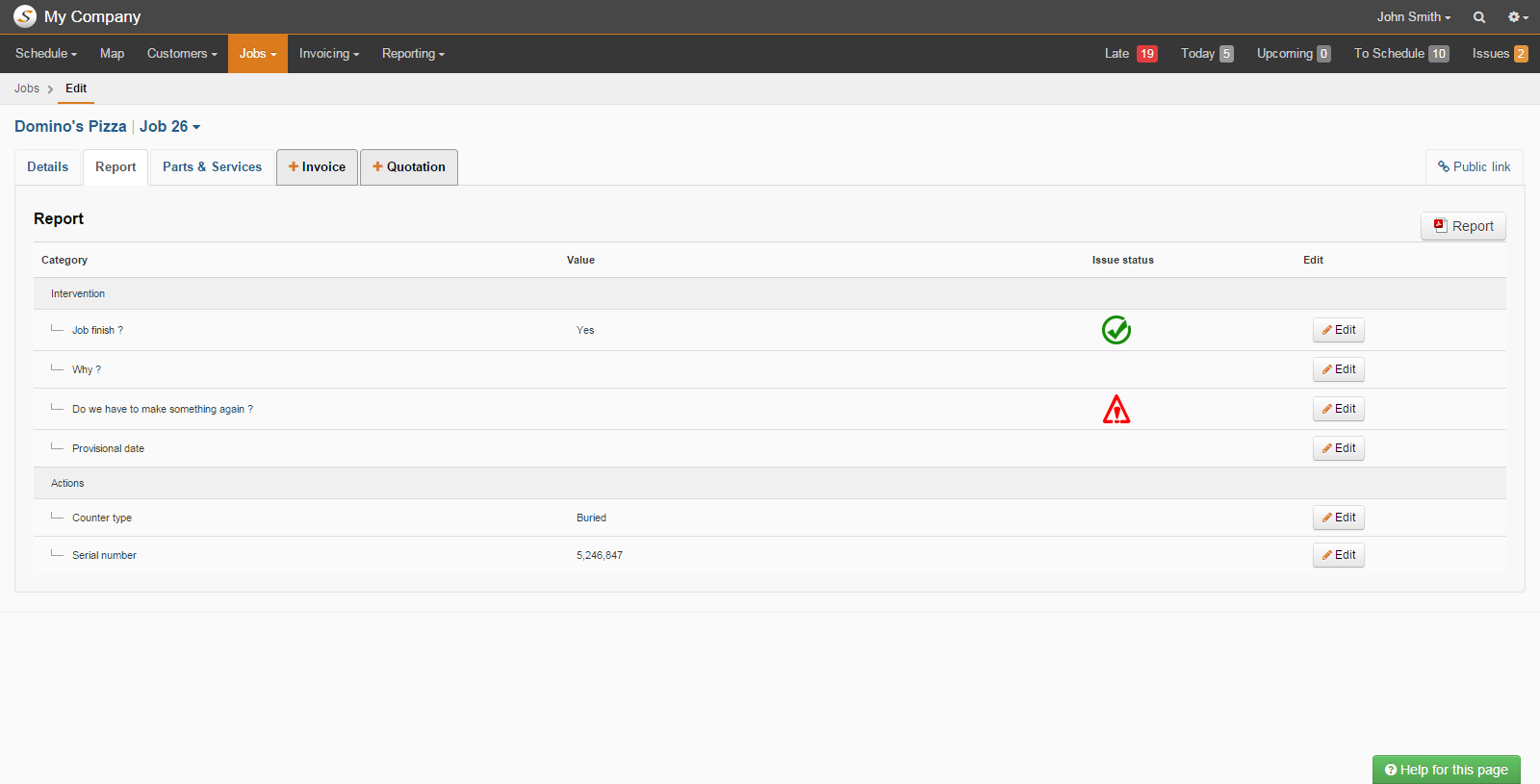
Task: Click the 'Provisional date' label
Action: click(108, 448)
